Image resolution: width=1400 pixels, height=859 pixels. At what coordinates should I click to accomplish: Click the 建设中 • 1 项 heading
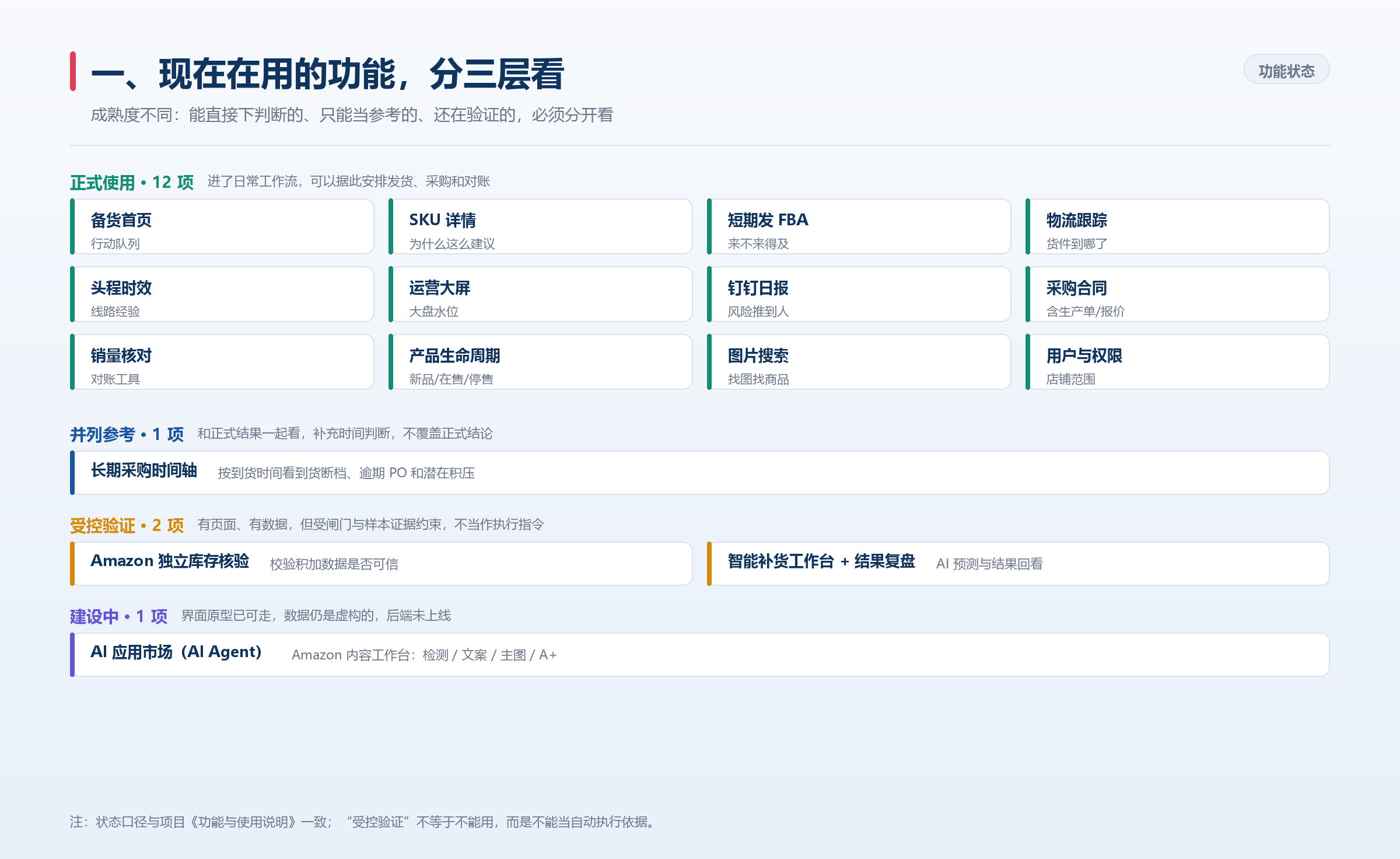pos(118,616)
